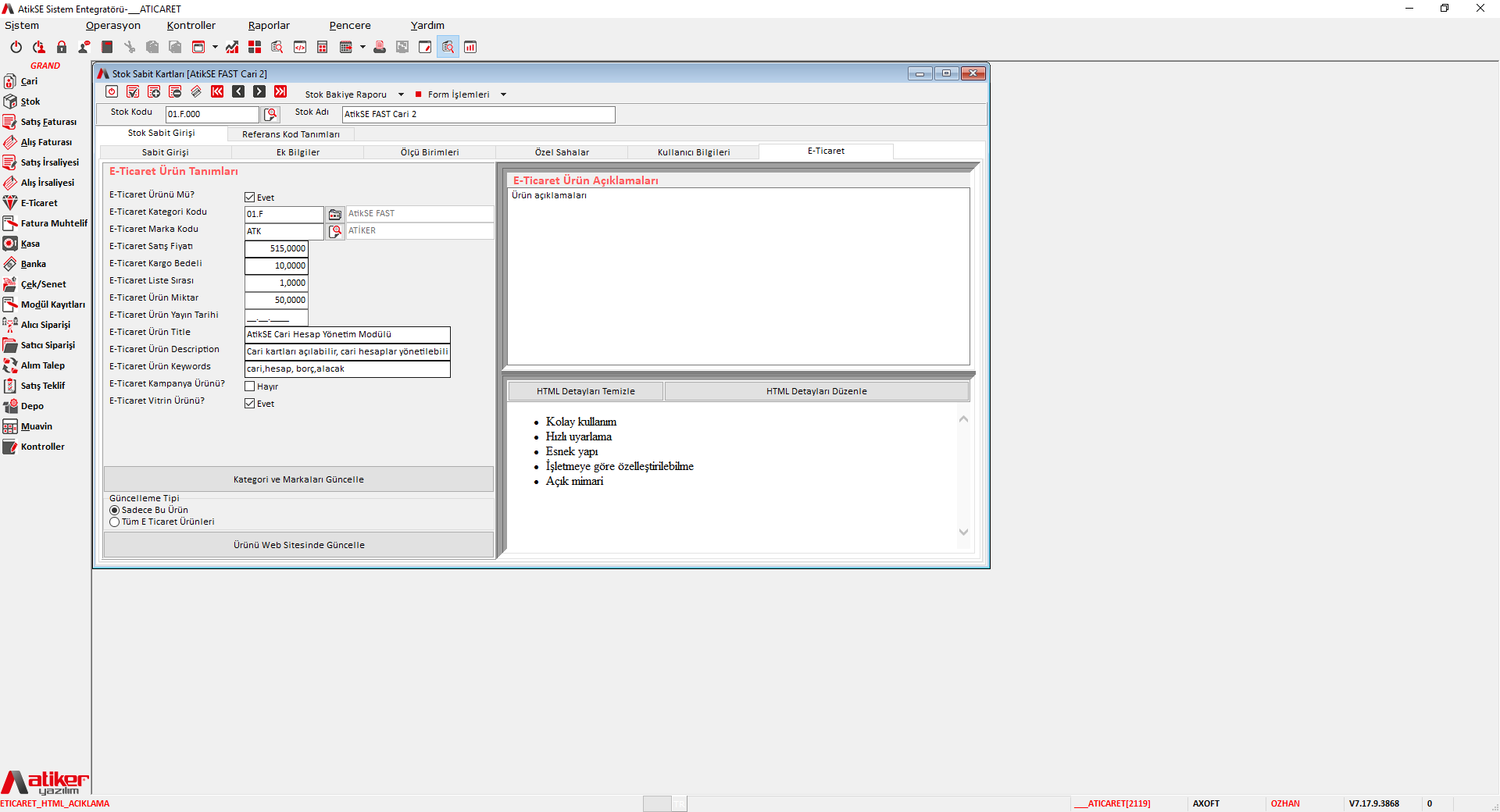Click the save record checkmark icon
Screen dimensions: 1500x812
coord(133,92)
